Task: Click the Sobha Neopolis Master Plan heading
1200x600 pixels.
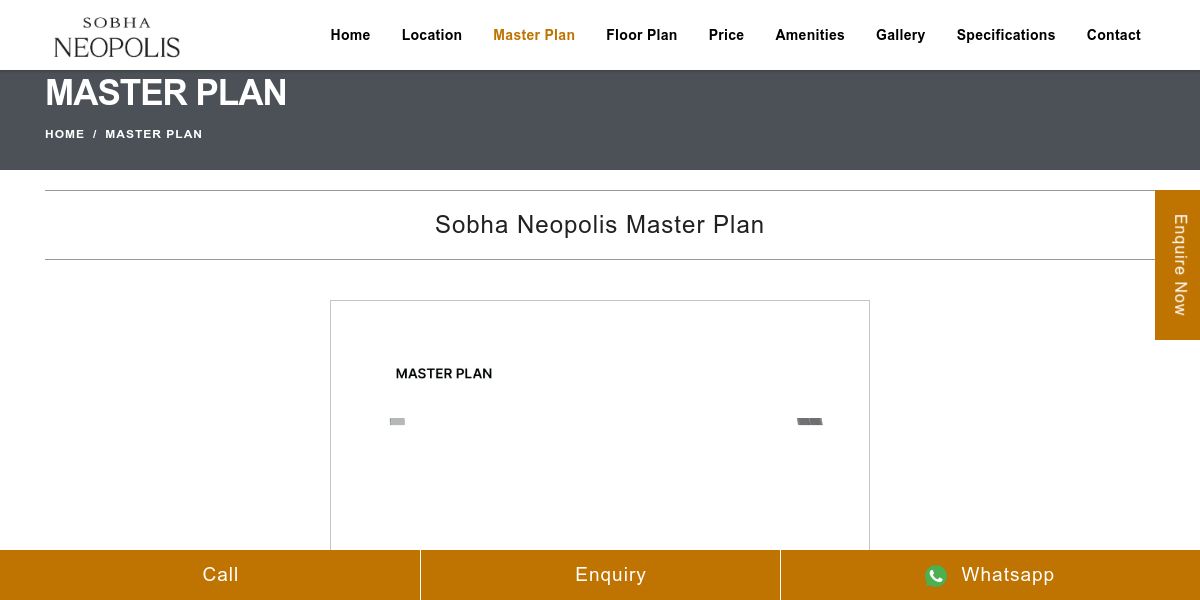Action: coord(600,225)
